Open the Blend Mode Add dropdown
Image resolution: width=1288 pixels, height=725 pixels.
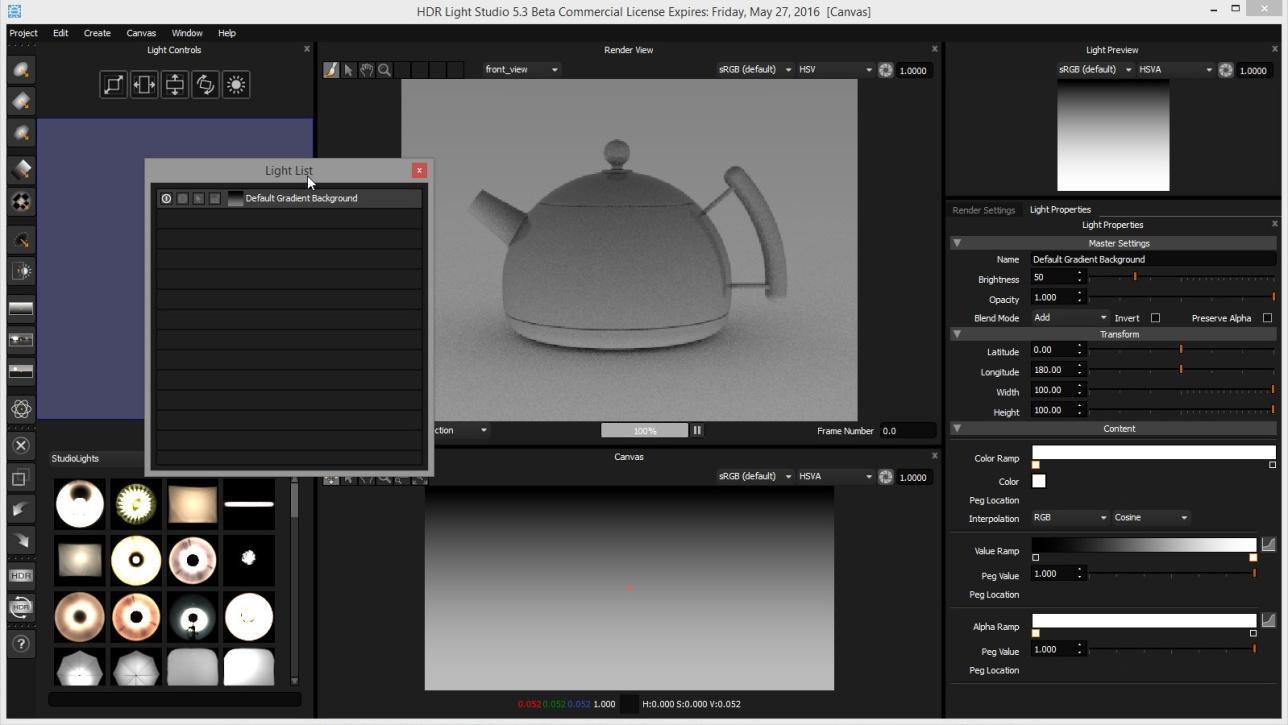click(1070, 318)
